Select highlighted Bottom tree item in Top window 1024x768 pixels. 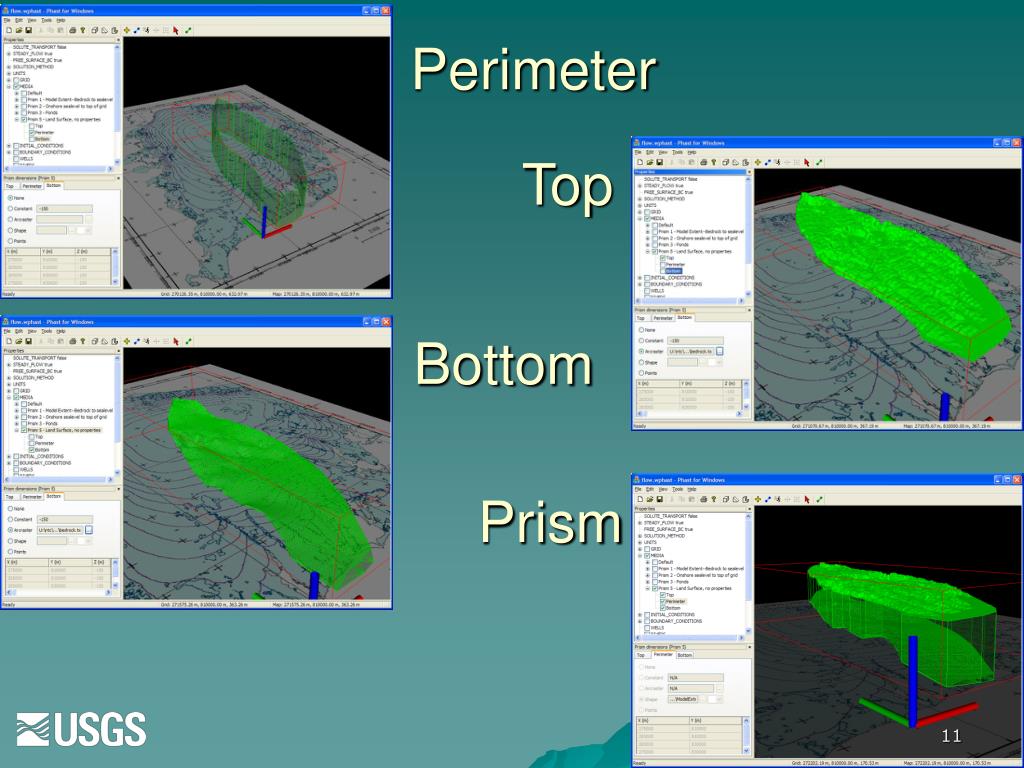673,271
